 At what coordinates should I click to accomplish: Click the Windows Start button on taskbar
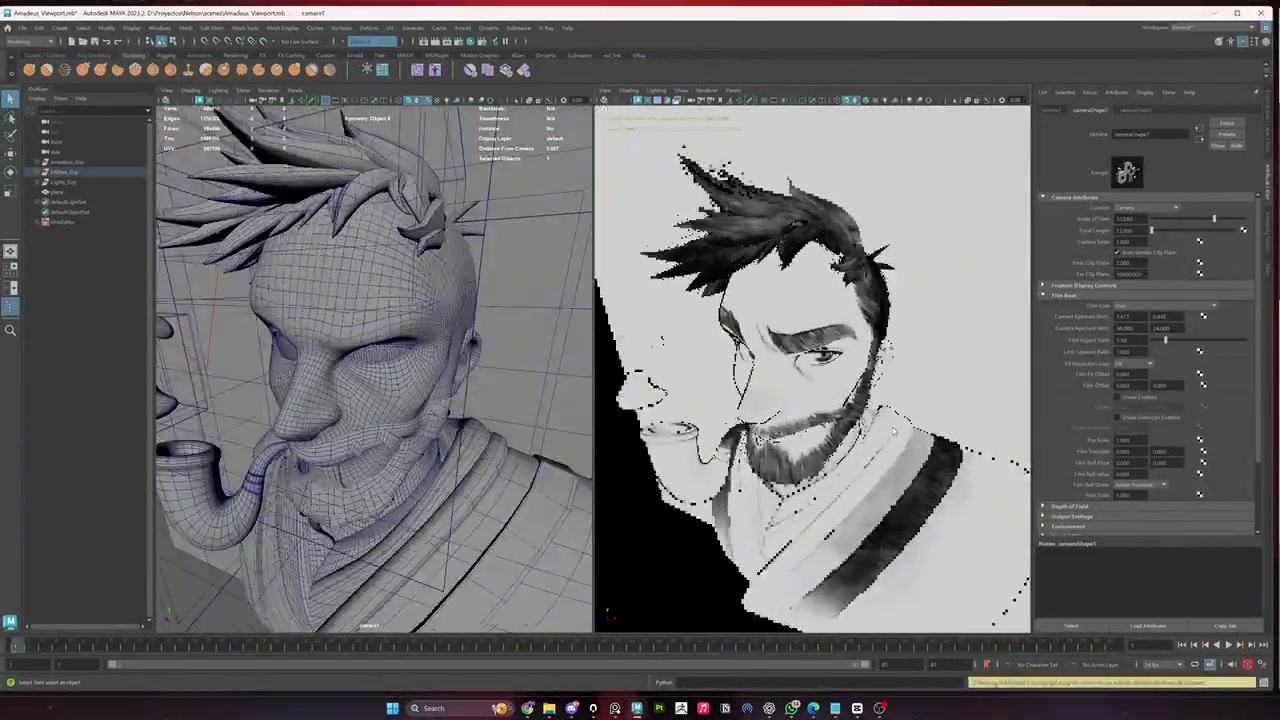pos(392,708)
